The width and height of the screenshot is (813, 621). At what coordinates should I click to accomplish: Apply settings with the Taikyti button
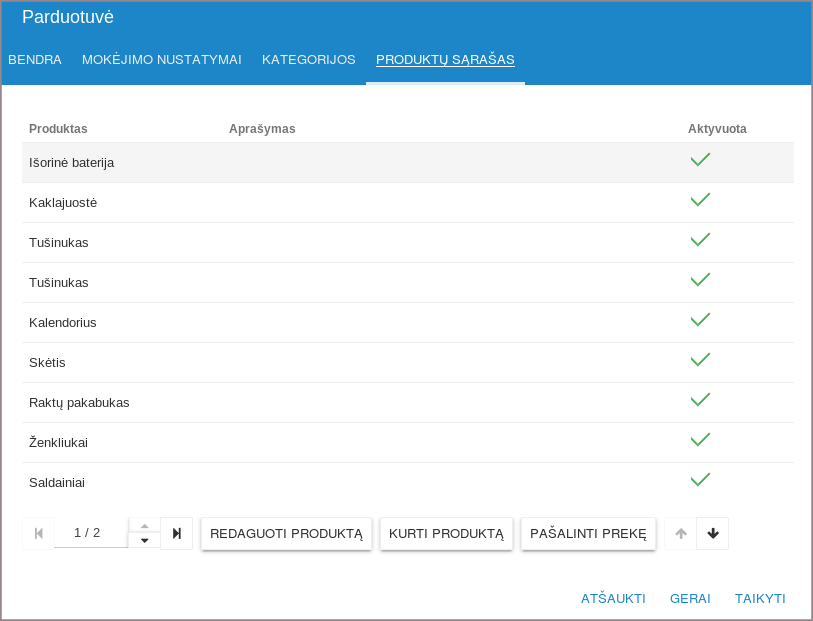tap(760, 599)
